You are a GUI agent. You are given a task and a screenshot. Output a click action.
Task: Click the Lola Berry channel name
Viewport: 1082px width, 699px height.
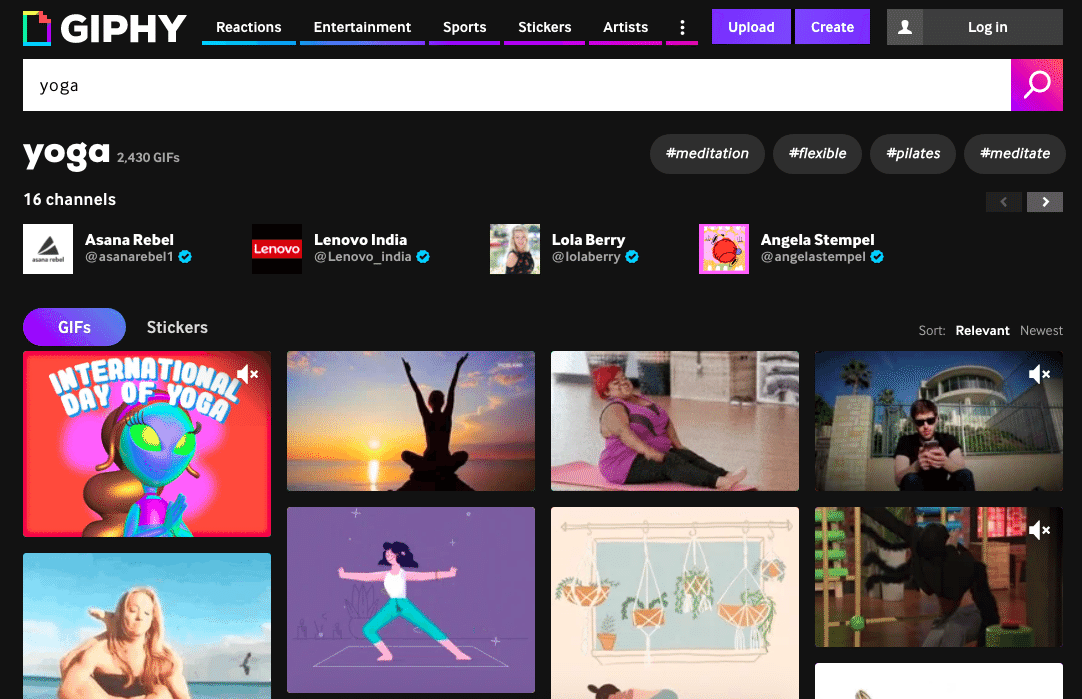click(x=588, y=240)
